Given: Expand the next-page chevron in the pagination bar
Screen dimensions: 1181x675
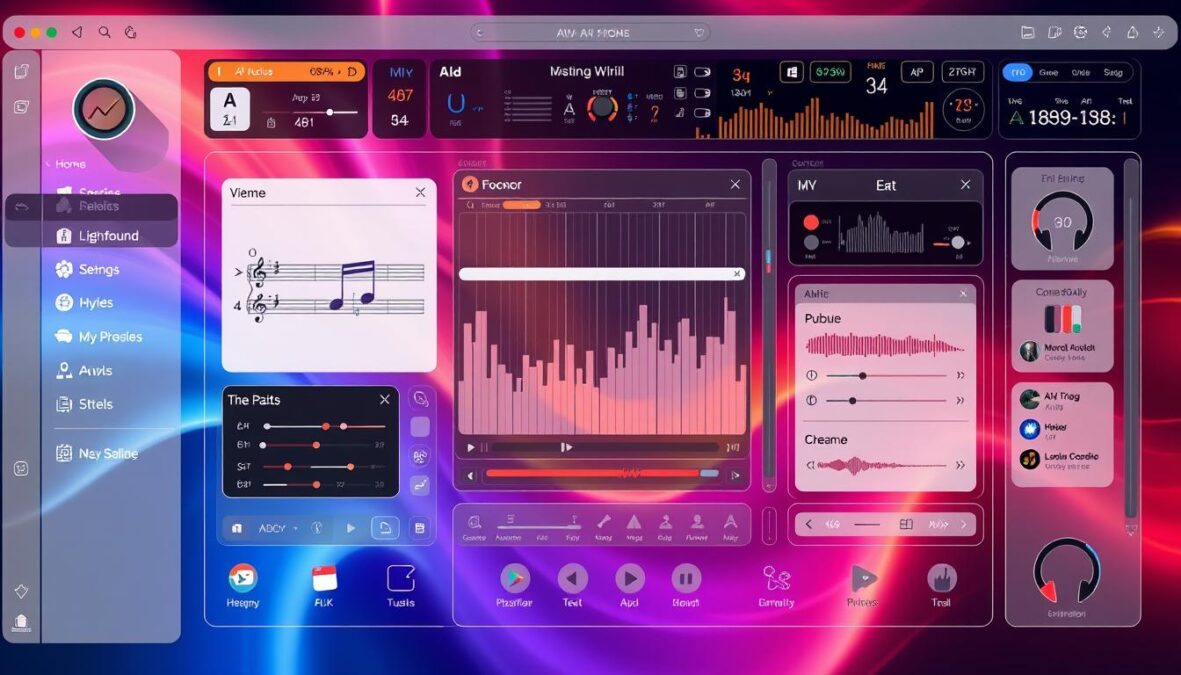Looking at the screenshot, I should point(963,523).
